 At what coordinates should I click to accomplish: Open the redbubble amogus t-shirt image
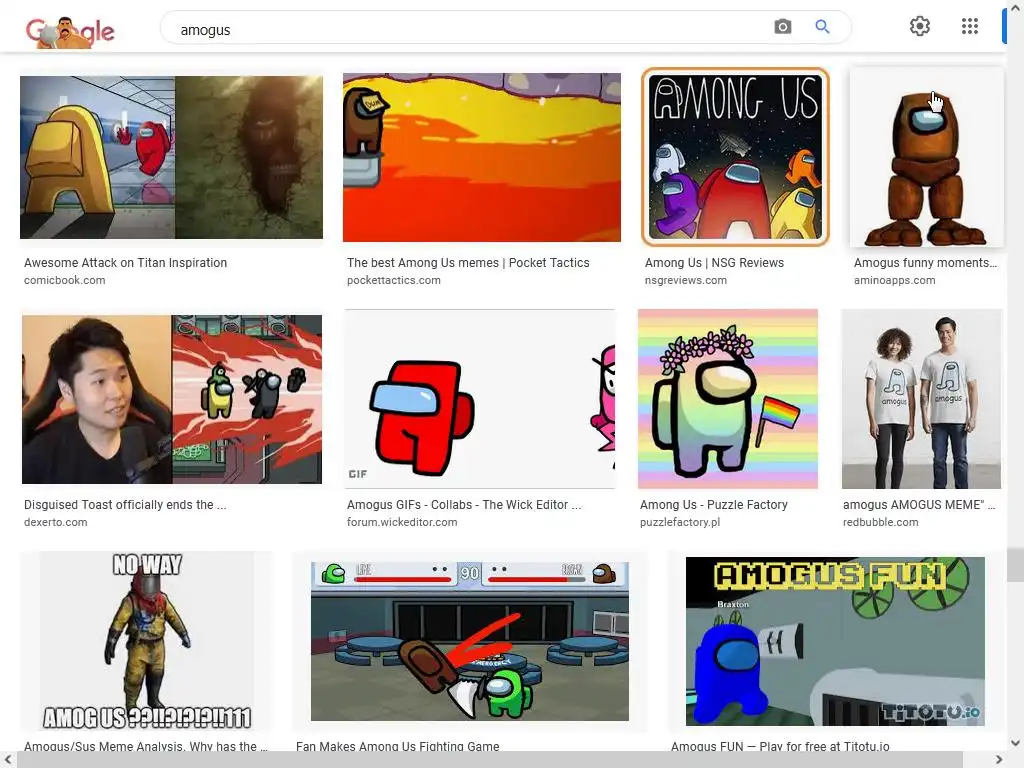coord(921,399)
